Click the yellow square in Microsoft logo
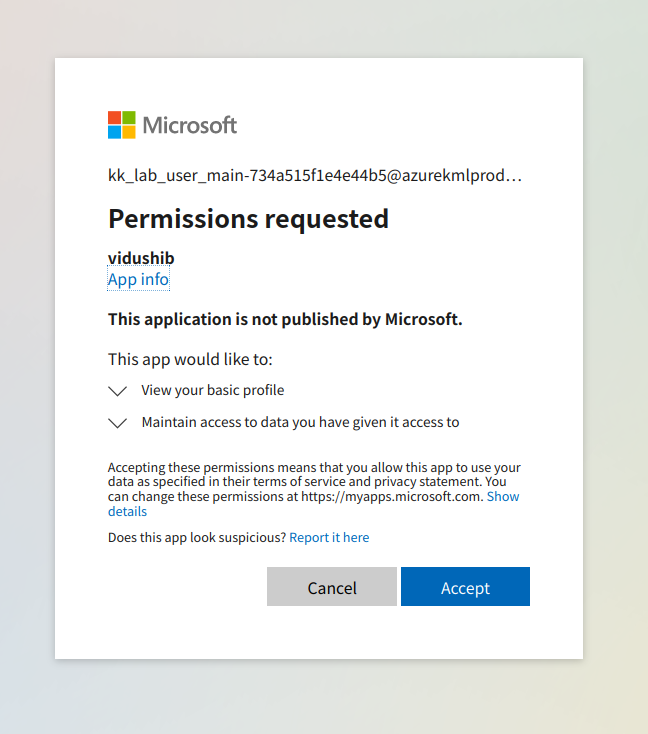 pyautogui.click(x=128, y=132)
